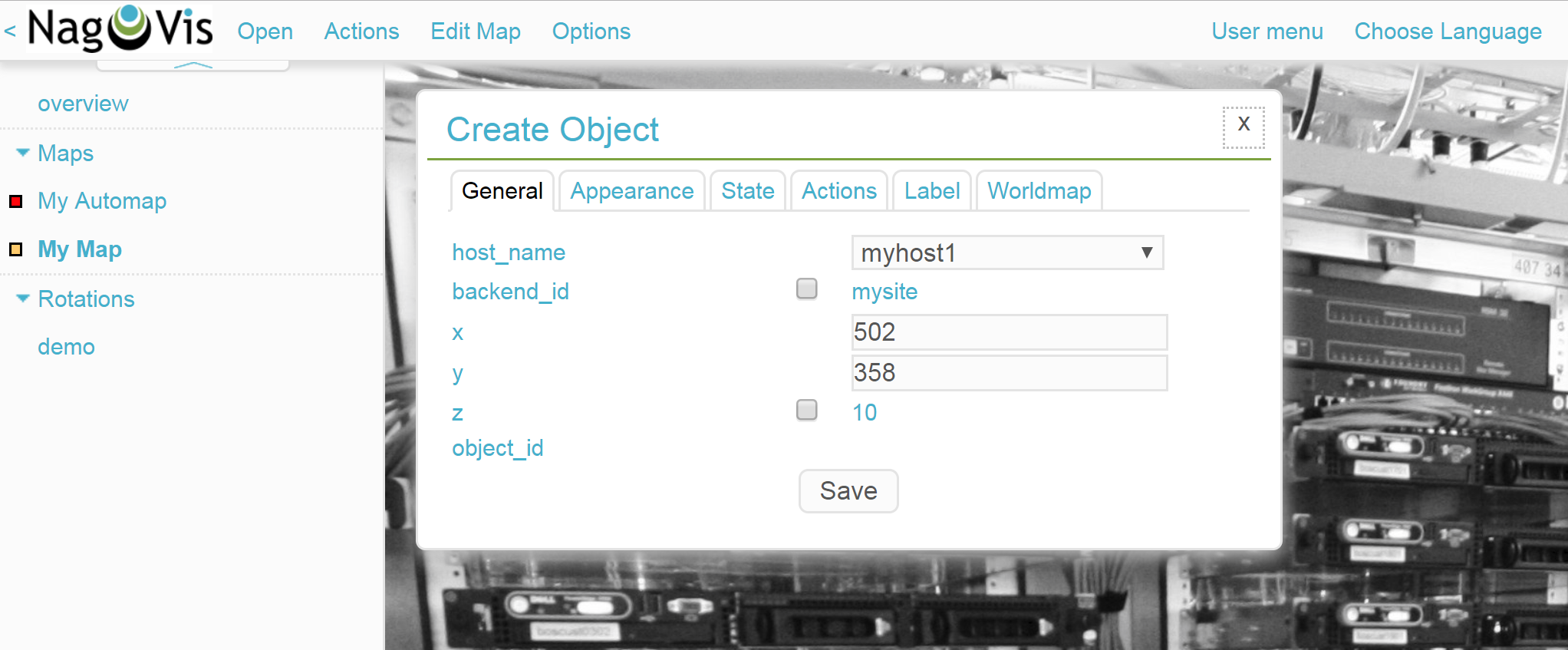Save the new object
The image size is (1568, 650).
848,491
